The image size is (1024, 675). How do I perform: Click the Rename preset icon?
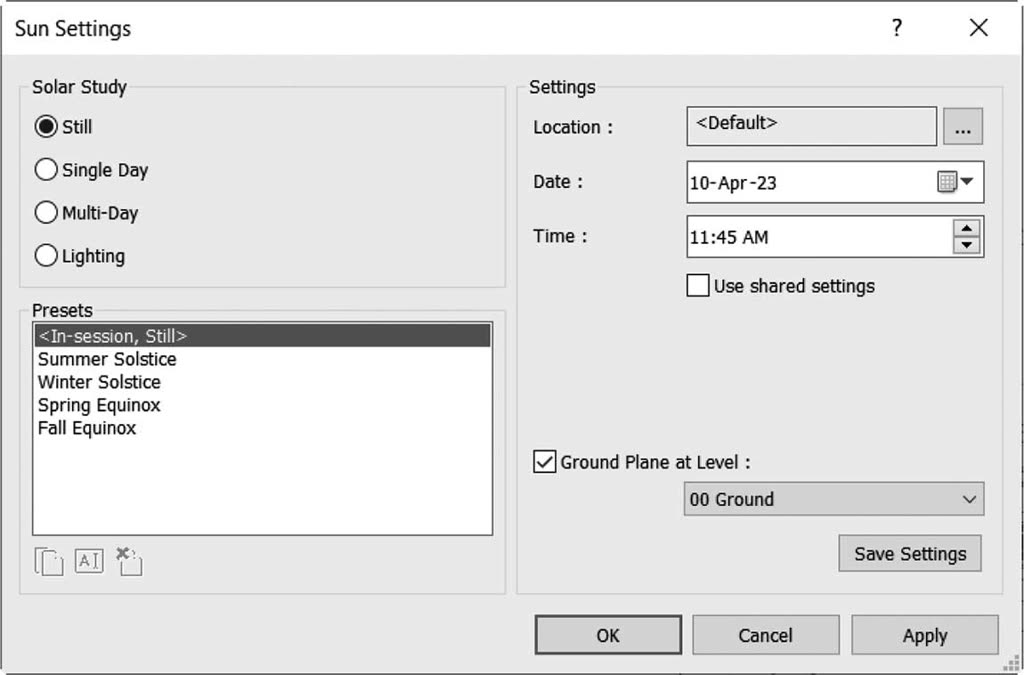coord(89,561)
